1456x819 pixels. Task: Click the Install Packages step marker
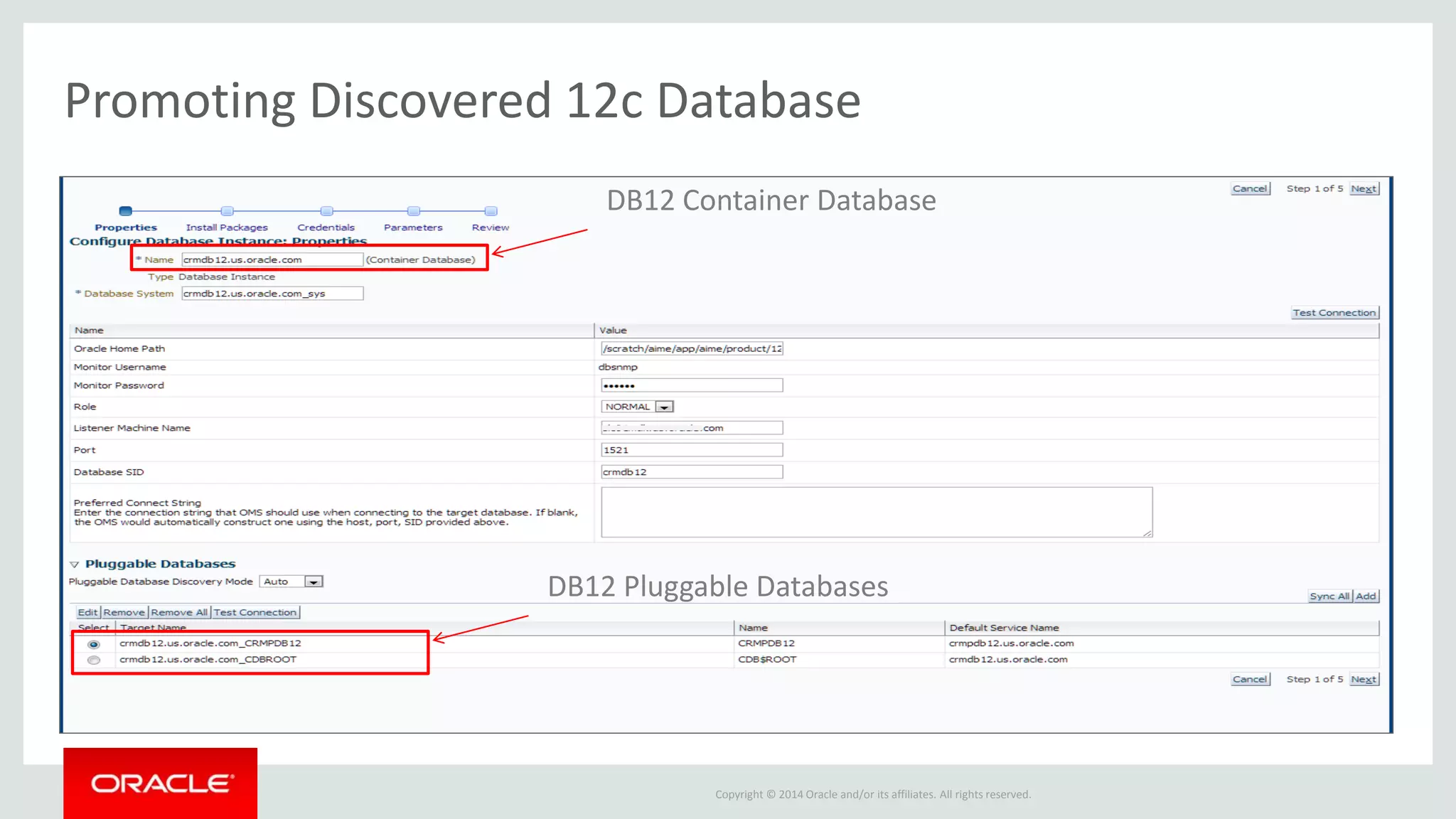(x=227, y=211)
